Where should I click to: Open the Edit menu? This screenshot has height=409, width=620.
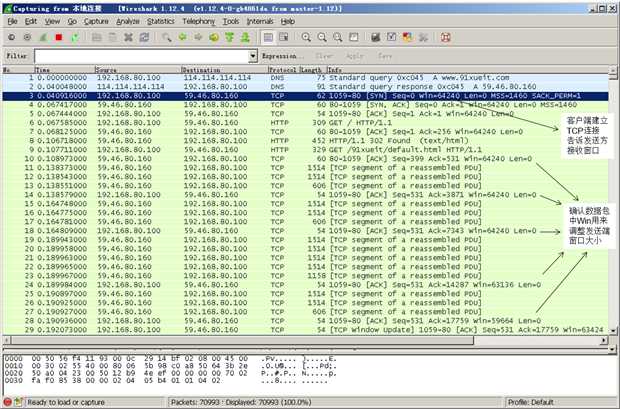point(31,21)
